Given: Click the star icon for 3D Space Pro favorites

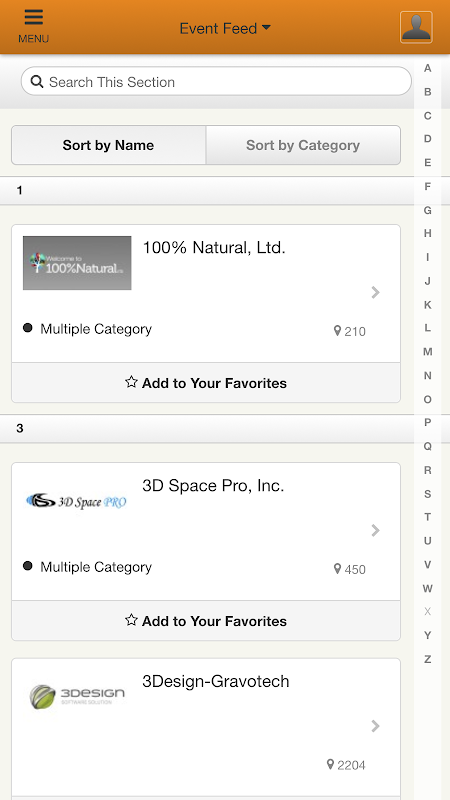Looking at the screenshot, I should [131, 620].
